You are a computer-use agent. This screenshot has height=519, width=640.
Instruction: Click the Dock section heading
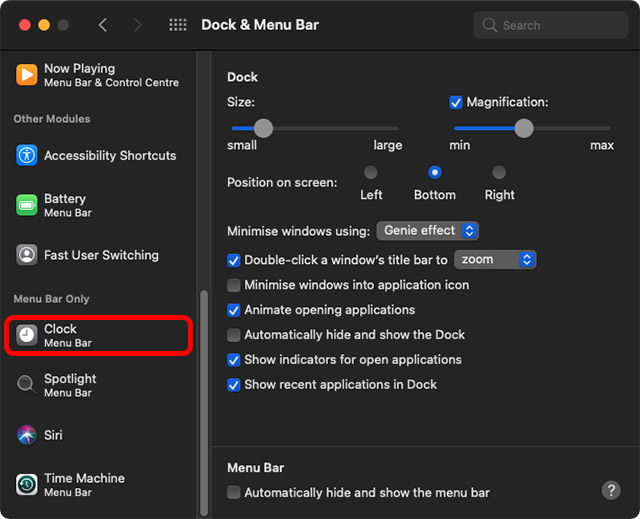pyautogui.click(x=242, y=77)
